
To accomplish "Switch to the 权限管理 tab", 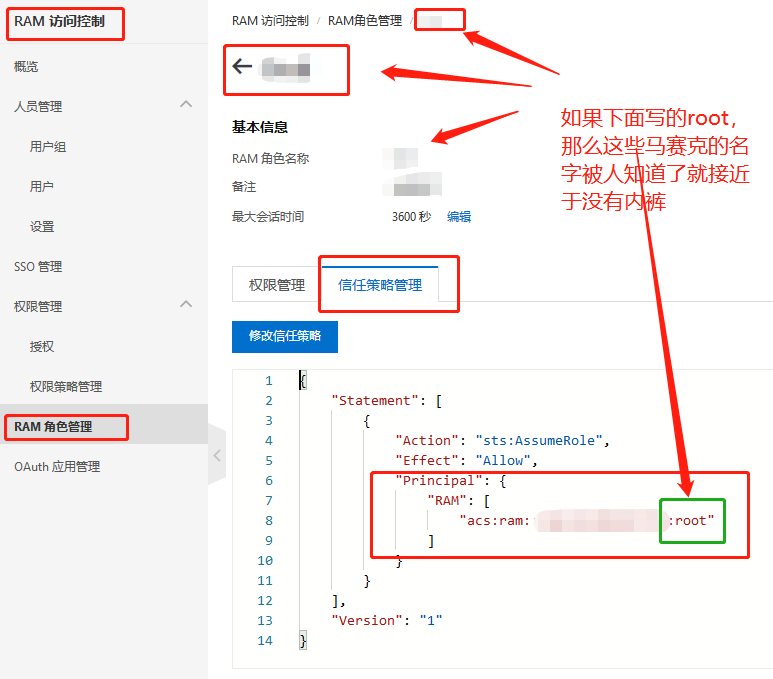I will tap(277, 285).
